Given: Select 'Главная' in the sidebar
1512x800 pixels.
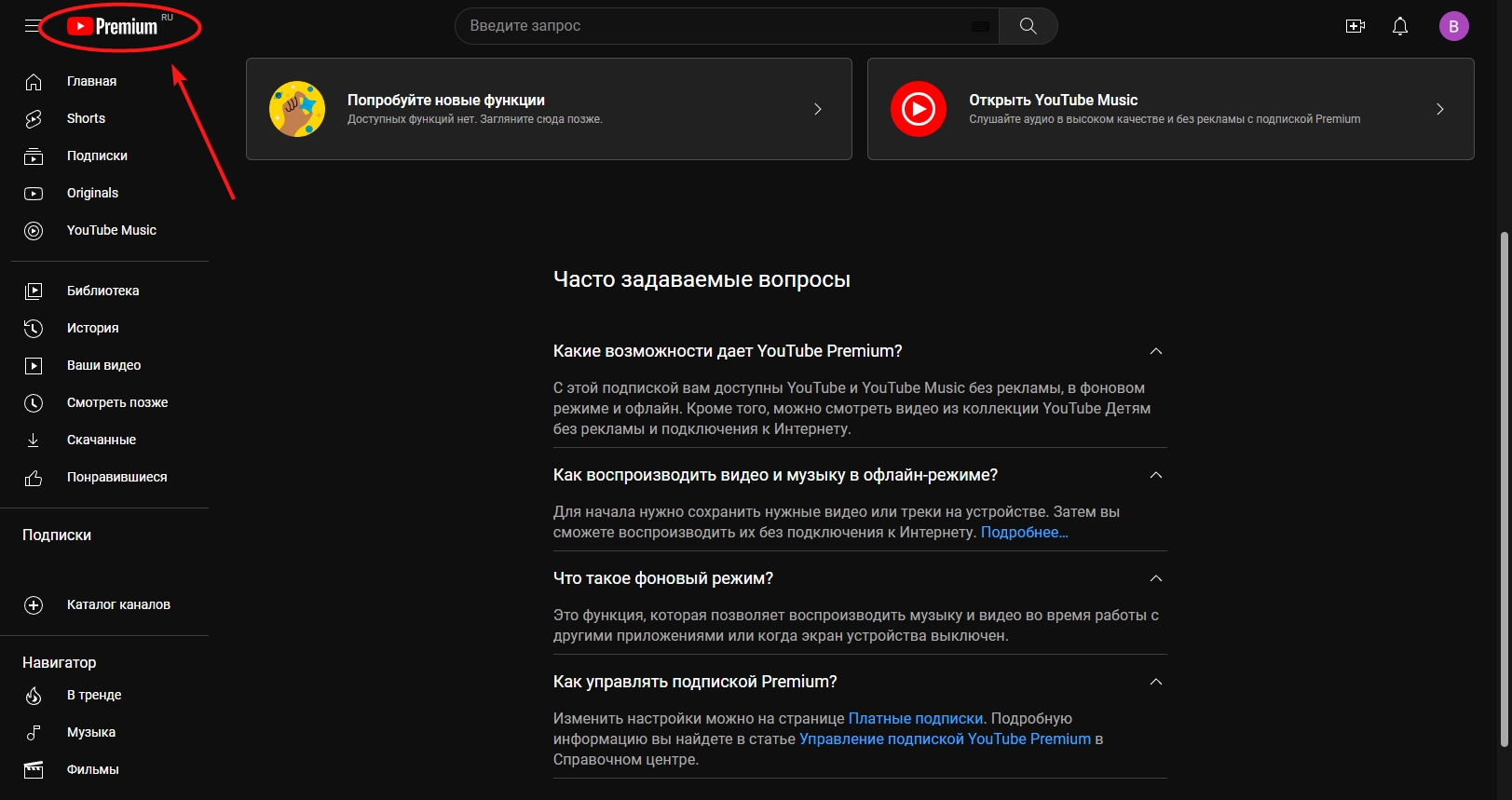Looking at the screenshot, I should [x=91, y=81].
